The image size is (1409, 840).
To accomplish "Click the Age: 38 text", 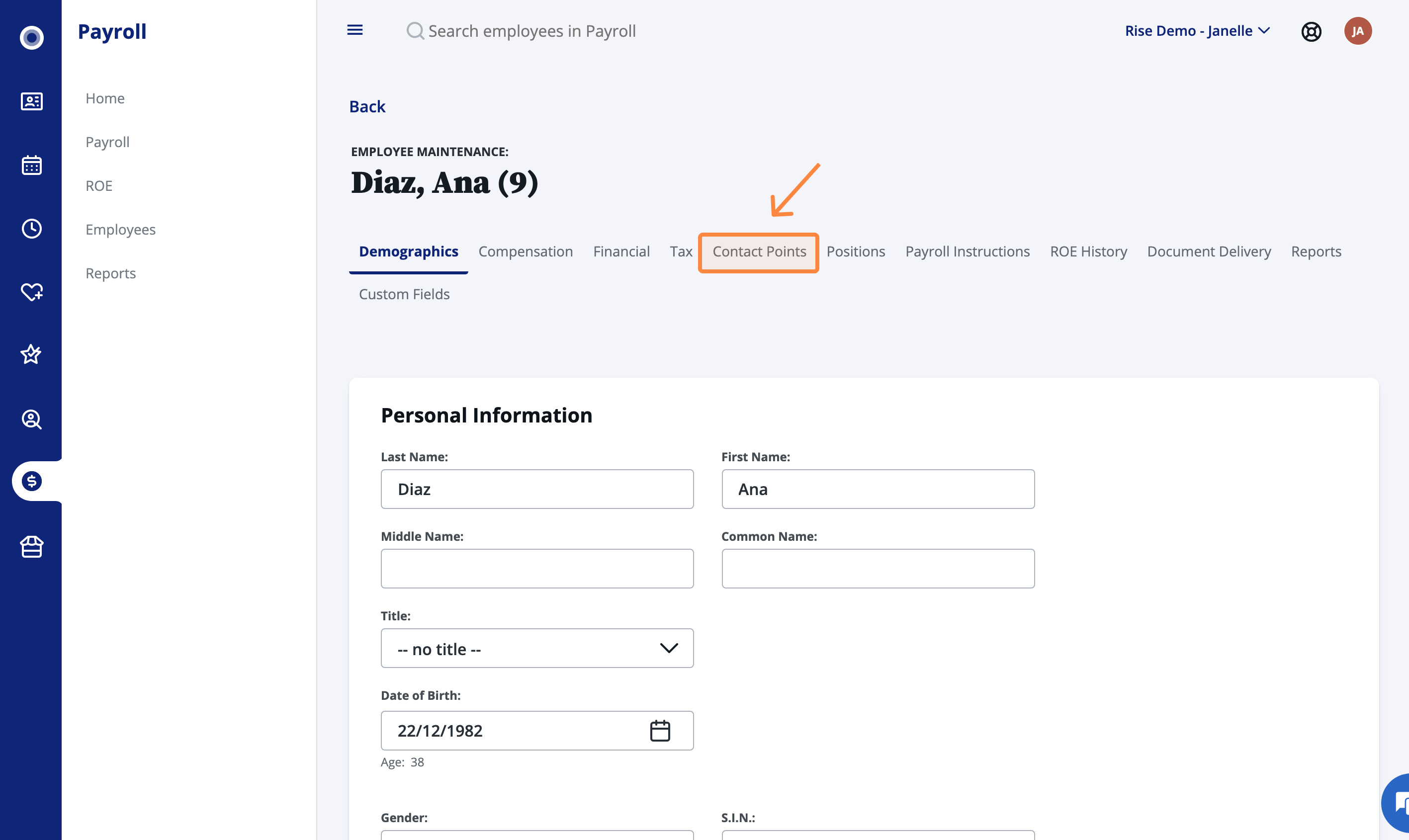I will coord(403,762).
